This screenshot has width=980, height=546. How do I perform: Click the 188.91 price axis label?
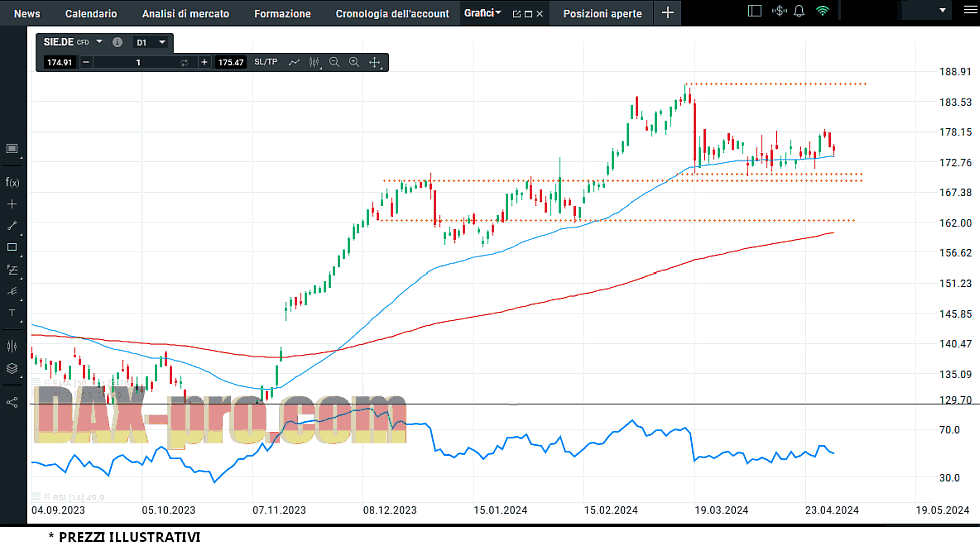tap(956, 72)
